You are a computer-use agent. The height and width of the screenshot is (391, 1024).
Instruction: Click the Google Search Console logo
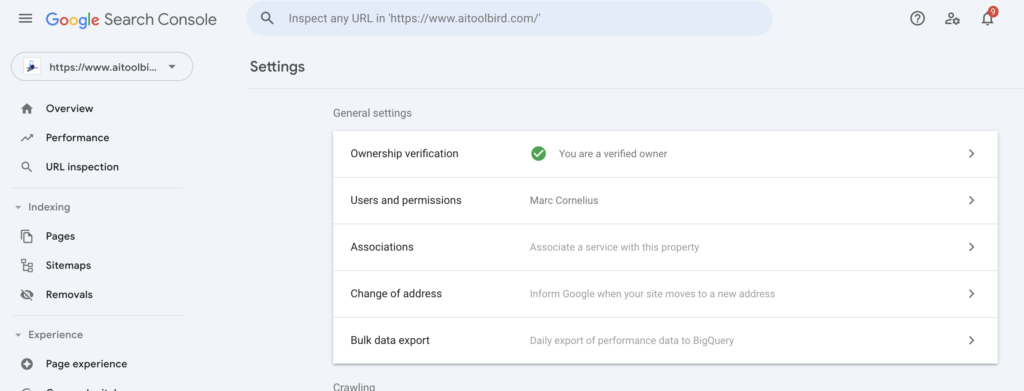tap(131, 19)
